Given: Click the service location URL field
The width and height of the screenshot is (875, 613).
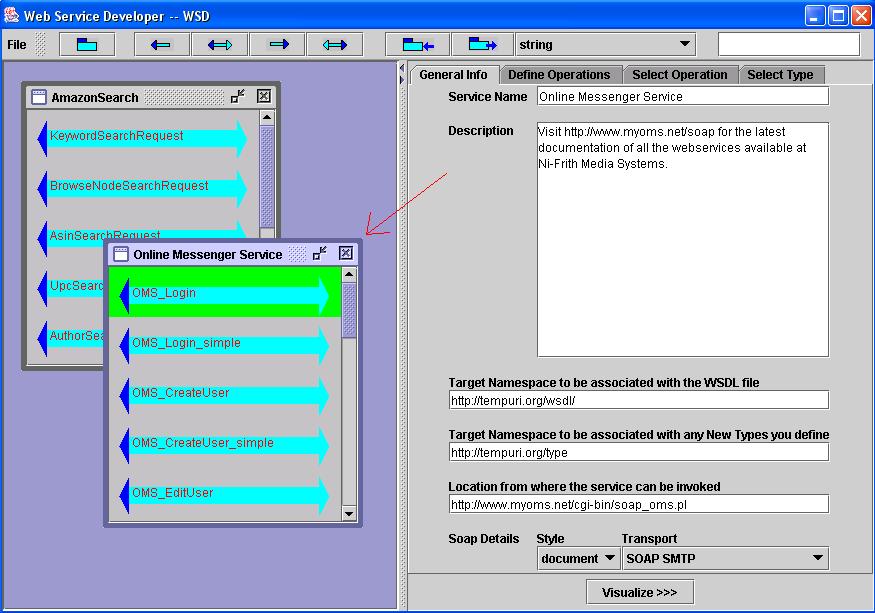Looking at the screenshot, I should click(639, 504).
